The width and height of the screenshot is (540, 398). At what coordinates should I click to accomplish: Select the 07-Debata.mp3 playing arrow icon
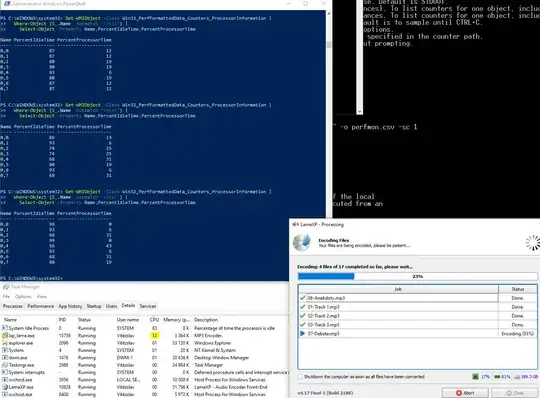click(x=302, y=333)
